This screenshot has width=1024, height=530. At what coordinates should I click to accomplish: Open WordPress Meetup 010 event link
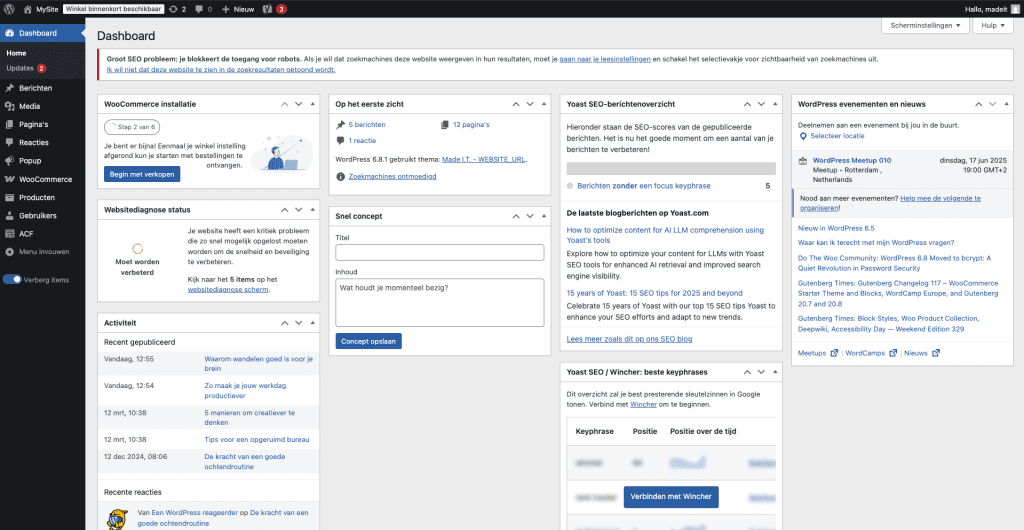pos(852,160)
